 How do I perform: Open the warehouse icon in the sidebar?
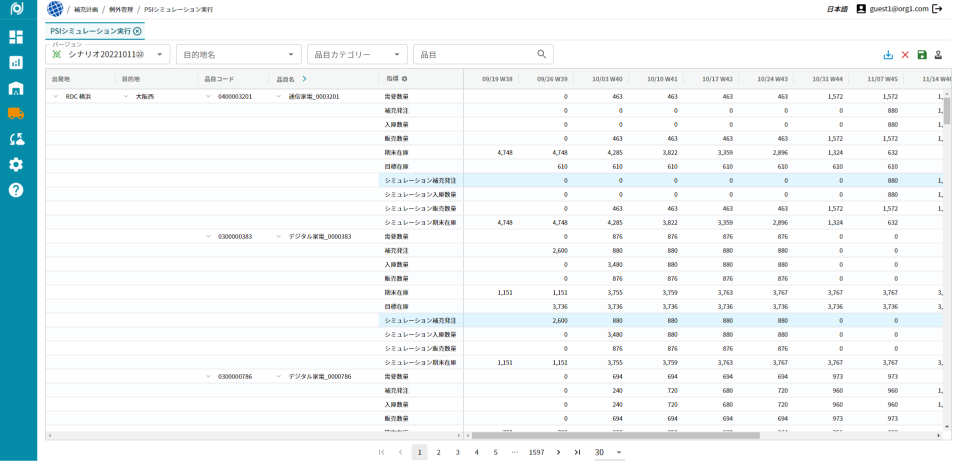point(16,88)
